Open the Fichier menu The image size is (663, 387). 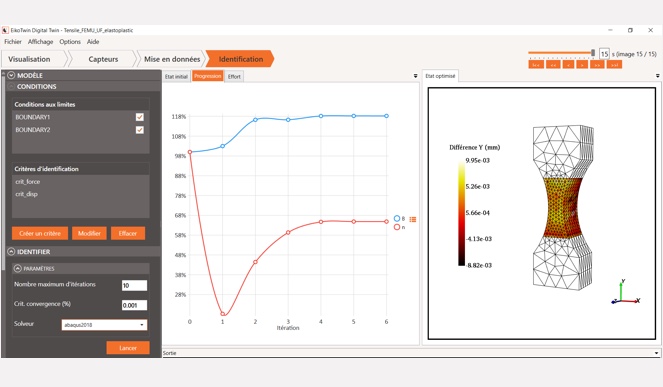[13, 41]
